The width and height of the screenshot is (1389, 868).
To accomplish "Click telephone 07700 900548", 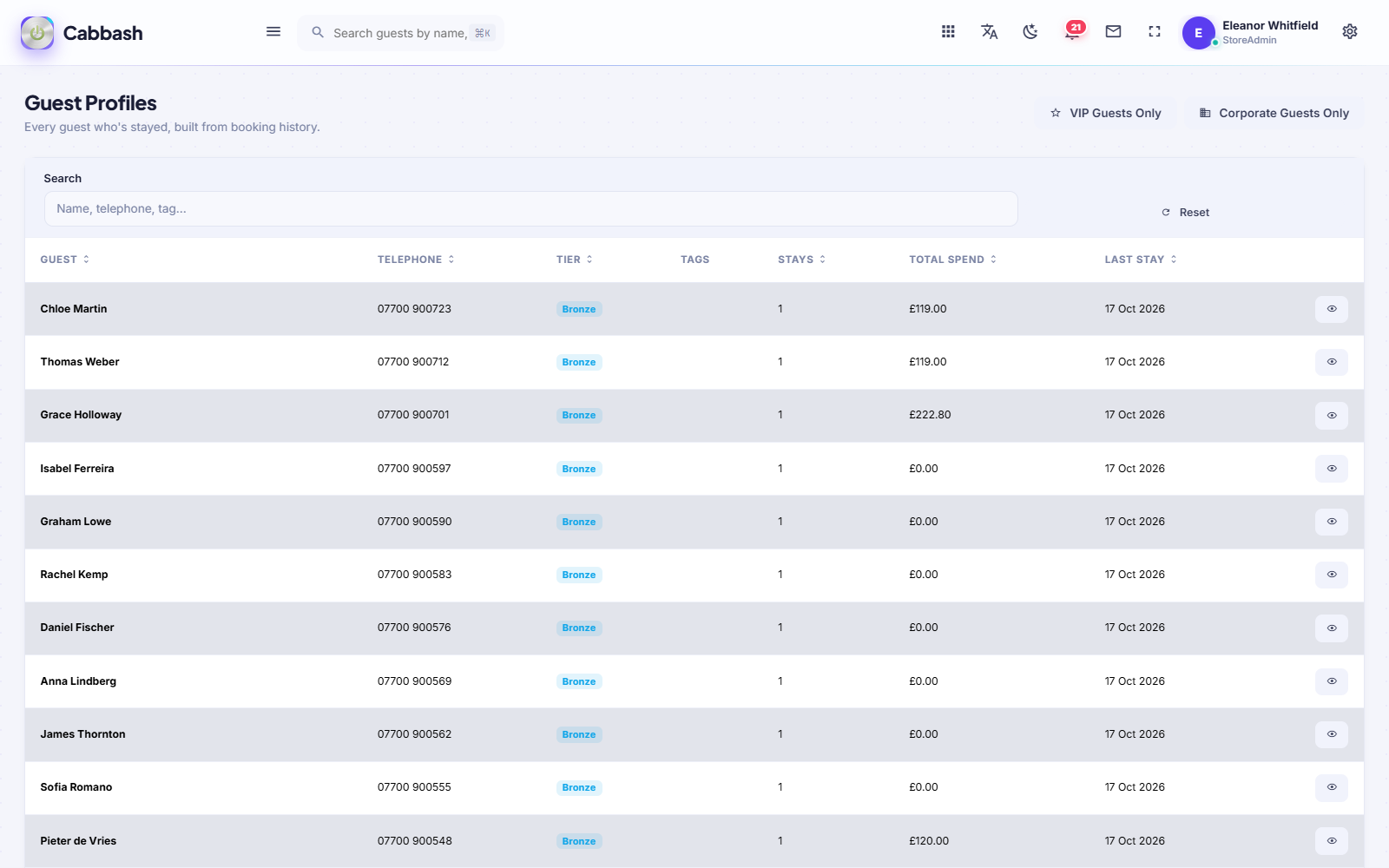I will tap(414, 841).
